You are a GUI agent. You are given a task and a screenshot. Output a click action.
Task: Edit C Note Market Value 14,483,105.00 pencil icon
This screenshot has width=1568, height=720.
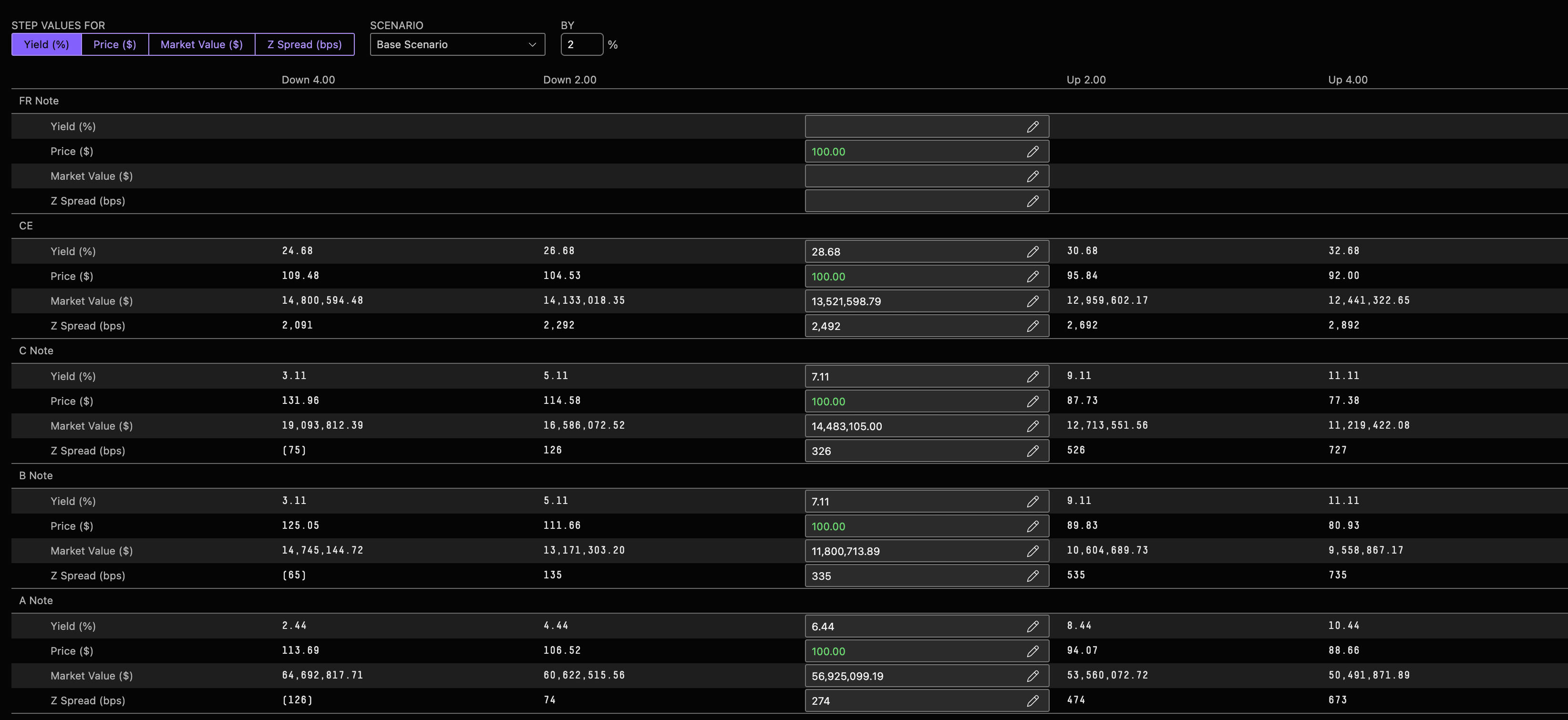tap(1032, 426)
